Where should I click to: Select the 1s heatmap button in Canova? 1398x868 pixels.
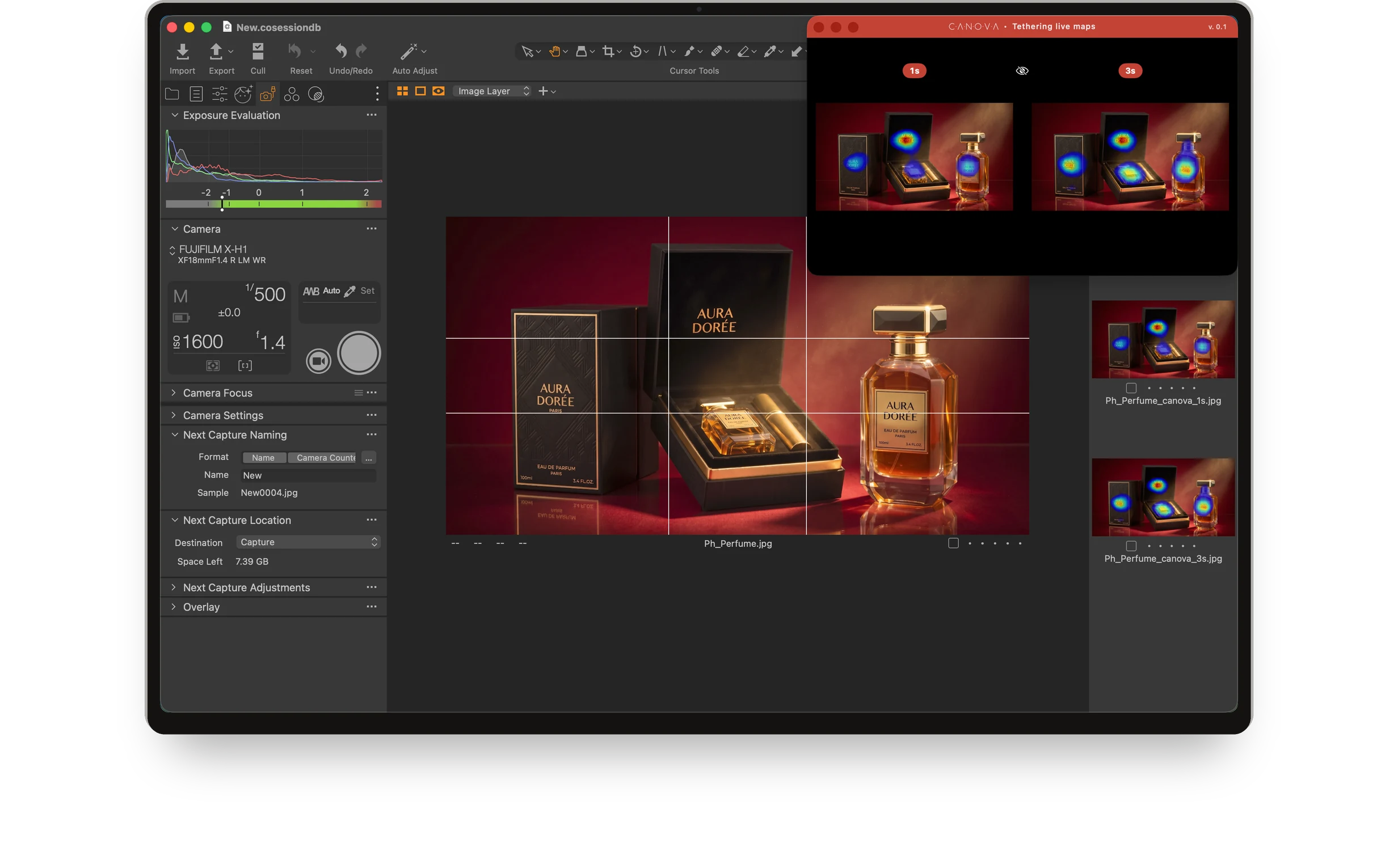click(x=916, y=71)
